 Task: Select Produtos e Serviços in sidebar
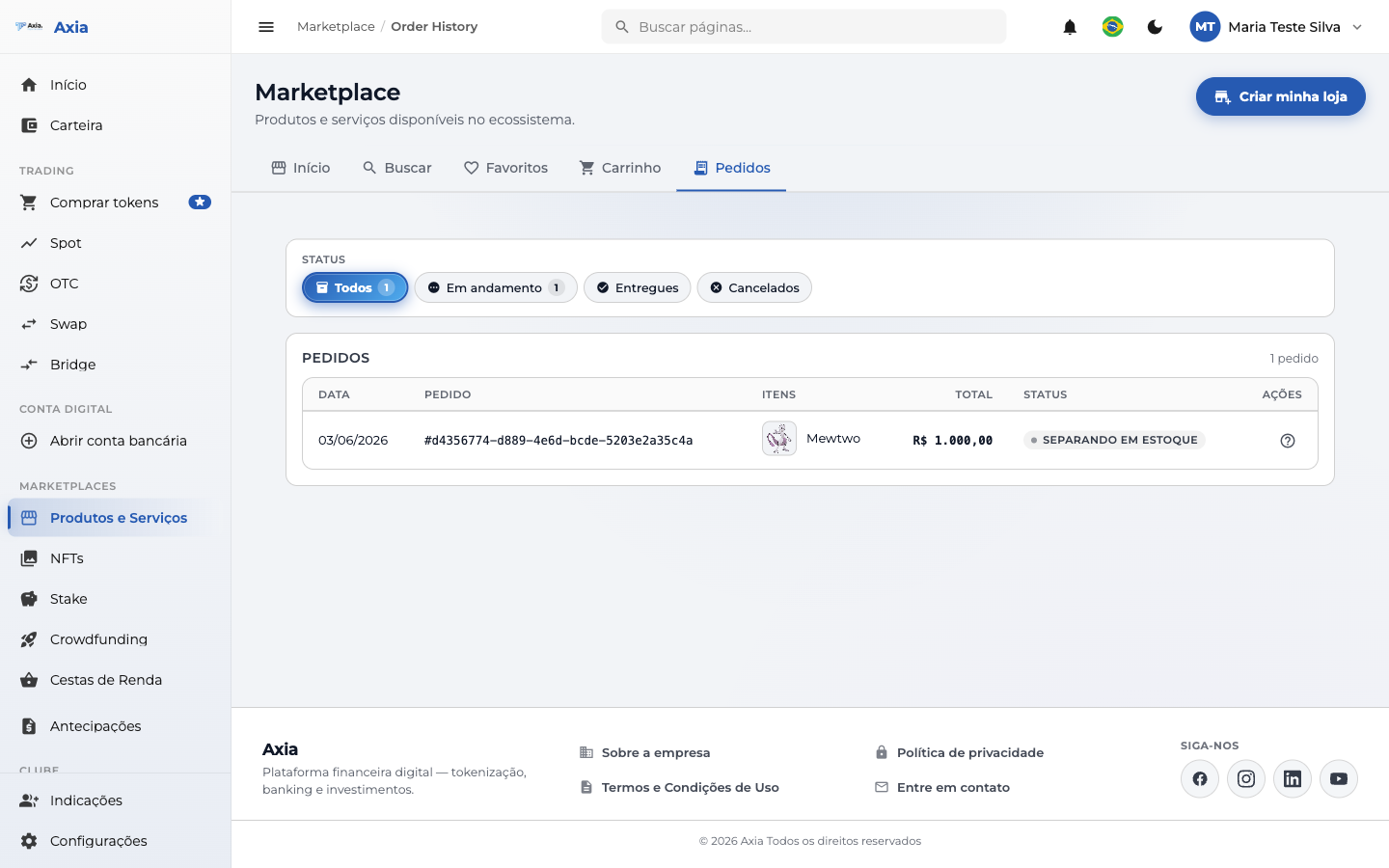[116, 518]
